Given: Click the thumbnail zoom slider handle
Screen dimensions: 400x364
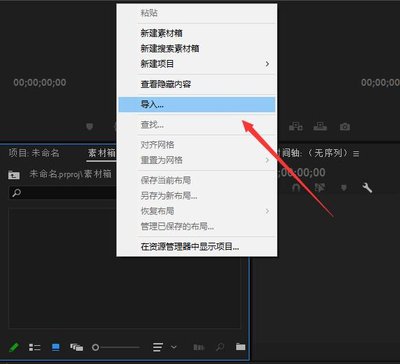Looking at the screenshot, I should [x=95, y=347].
